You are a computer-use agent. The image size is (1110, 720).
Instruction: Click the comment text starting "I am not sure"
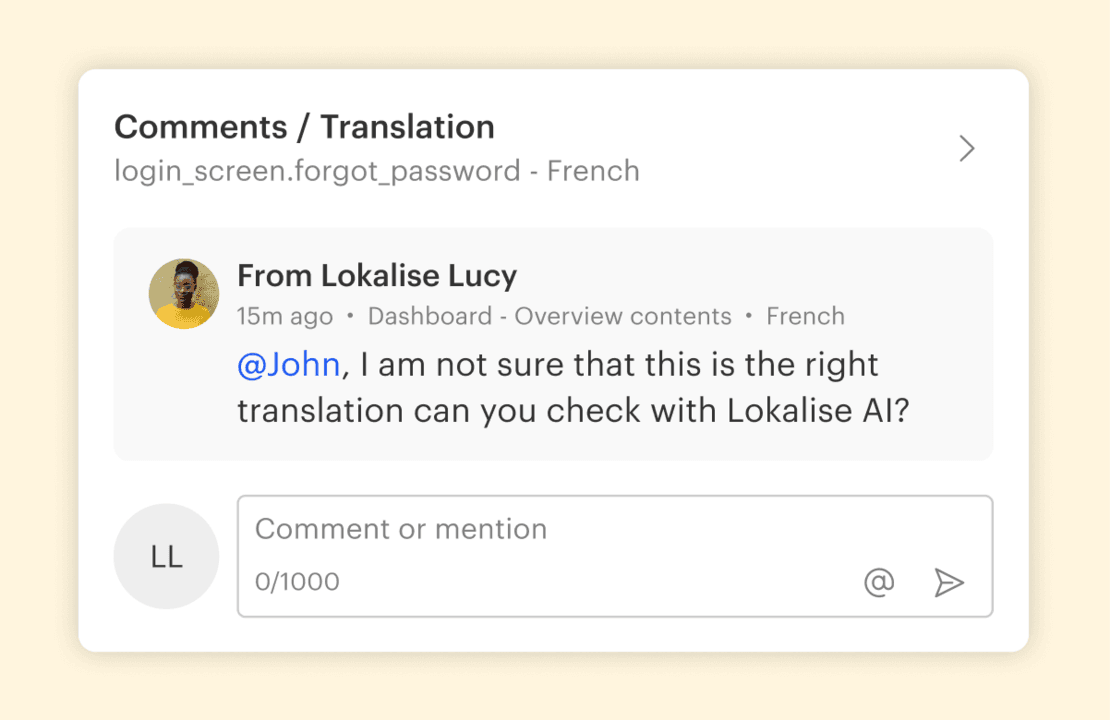click(620, 365)
